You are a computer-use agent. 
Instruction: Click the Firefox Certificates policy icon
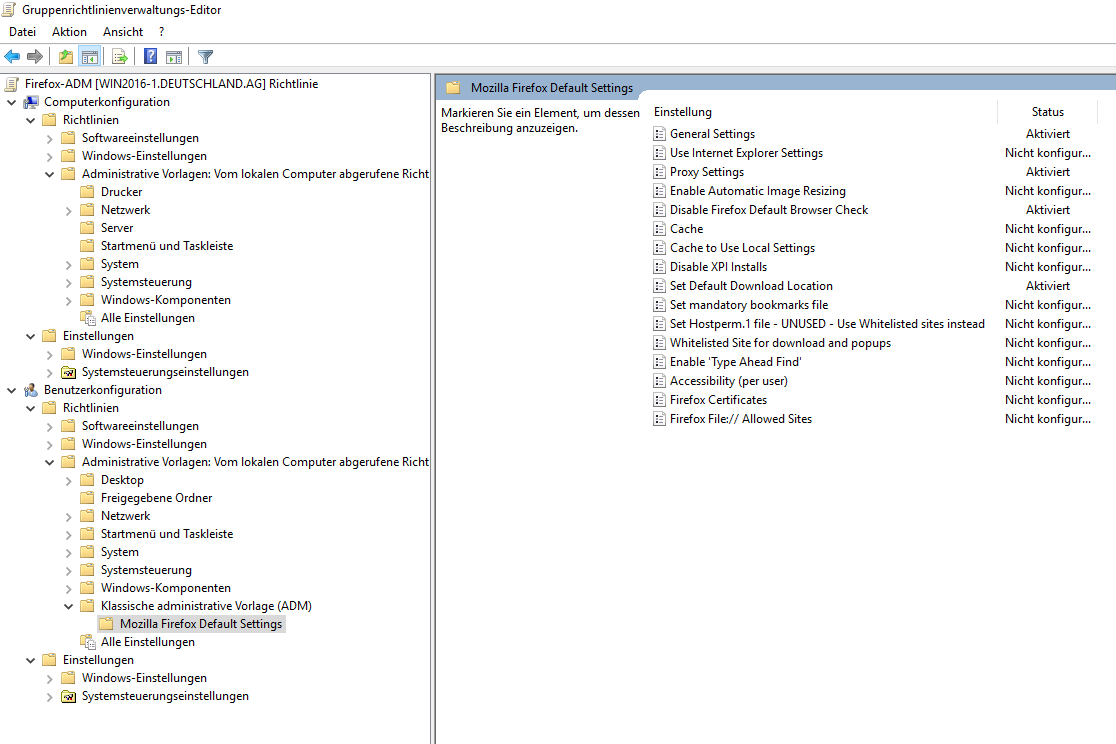660,400
